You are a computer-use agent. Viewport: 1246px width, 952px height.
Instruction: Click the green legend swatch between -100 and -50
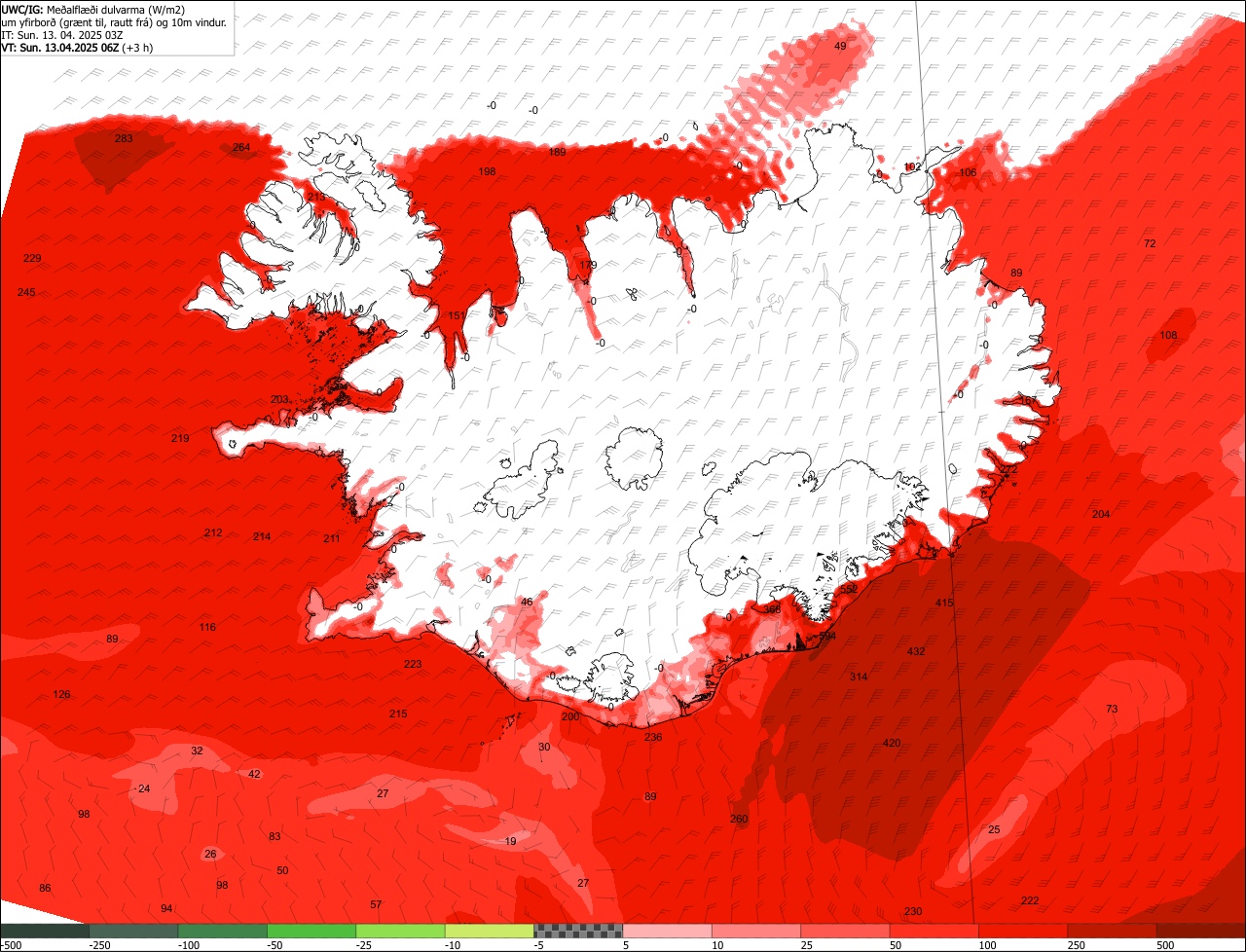click(x=222, y=931)
